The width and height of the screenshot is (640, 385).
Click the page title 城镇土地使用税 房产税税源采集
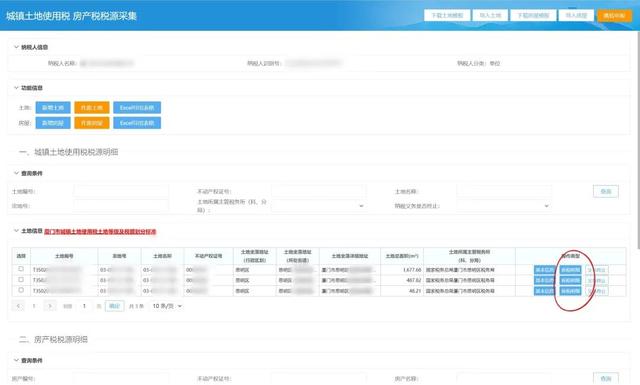click(x=71, y=16)
